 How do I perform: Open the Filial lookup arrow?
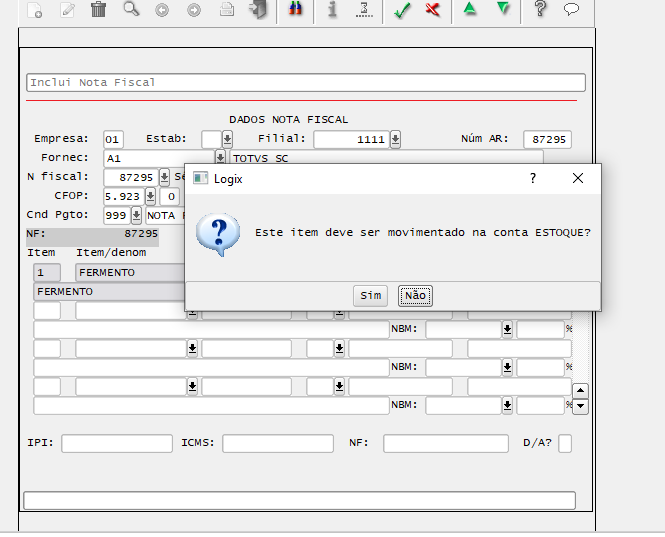click(395, 139)
